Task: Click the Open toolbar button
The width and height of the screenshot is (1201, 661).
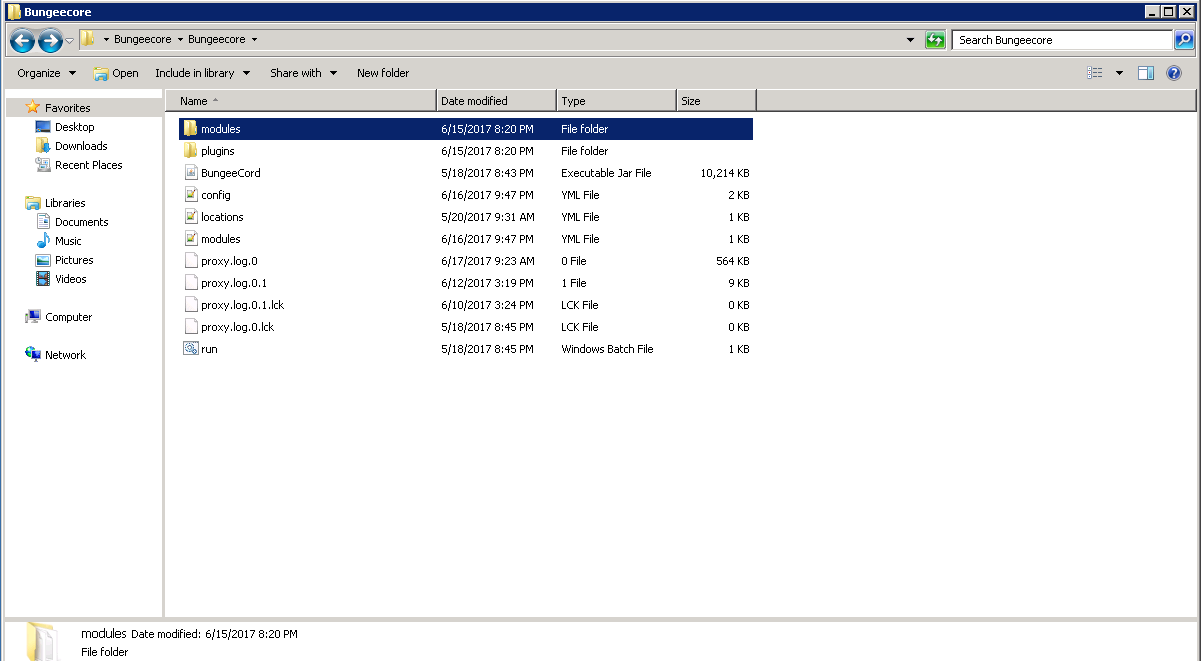Action: tap(116, 73)
